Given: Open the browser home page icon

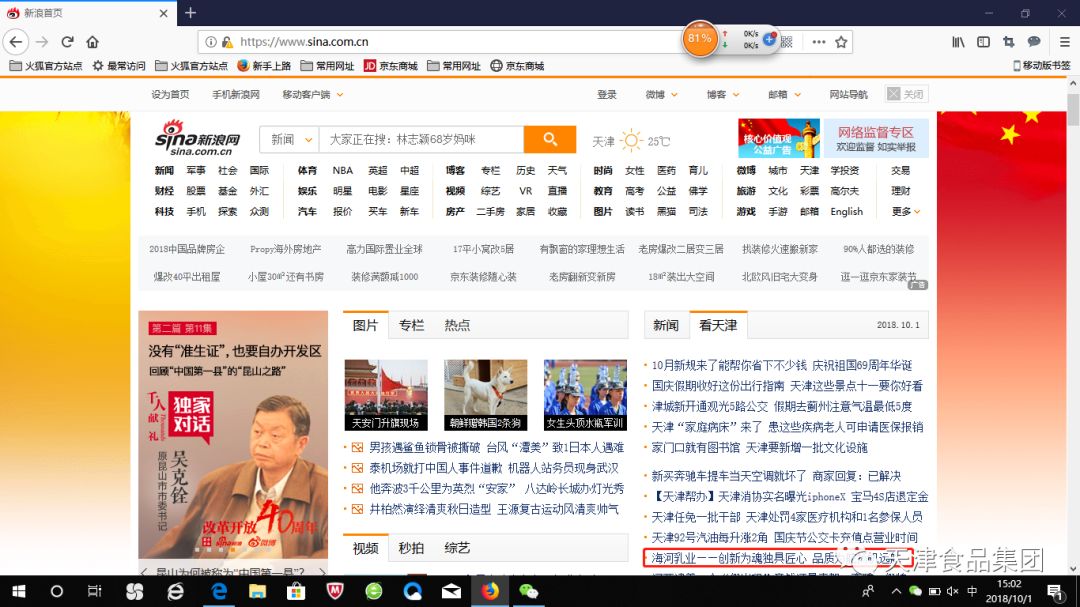Looking at the screenshot, I should [x=92, y=42].
